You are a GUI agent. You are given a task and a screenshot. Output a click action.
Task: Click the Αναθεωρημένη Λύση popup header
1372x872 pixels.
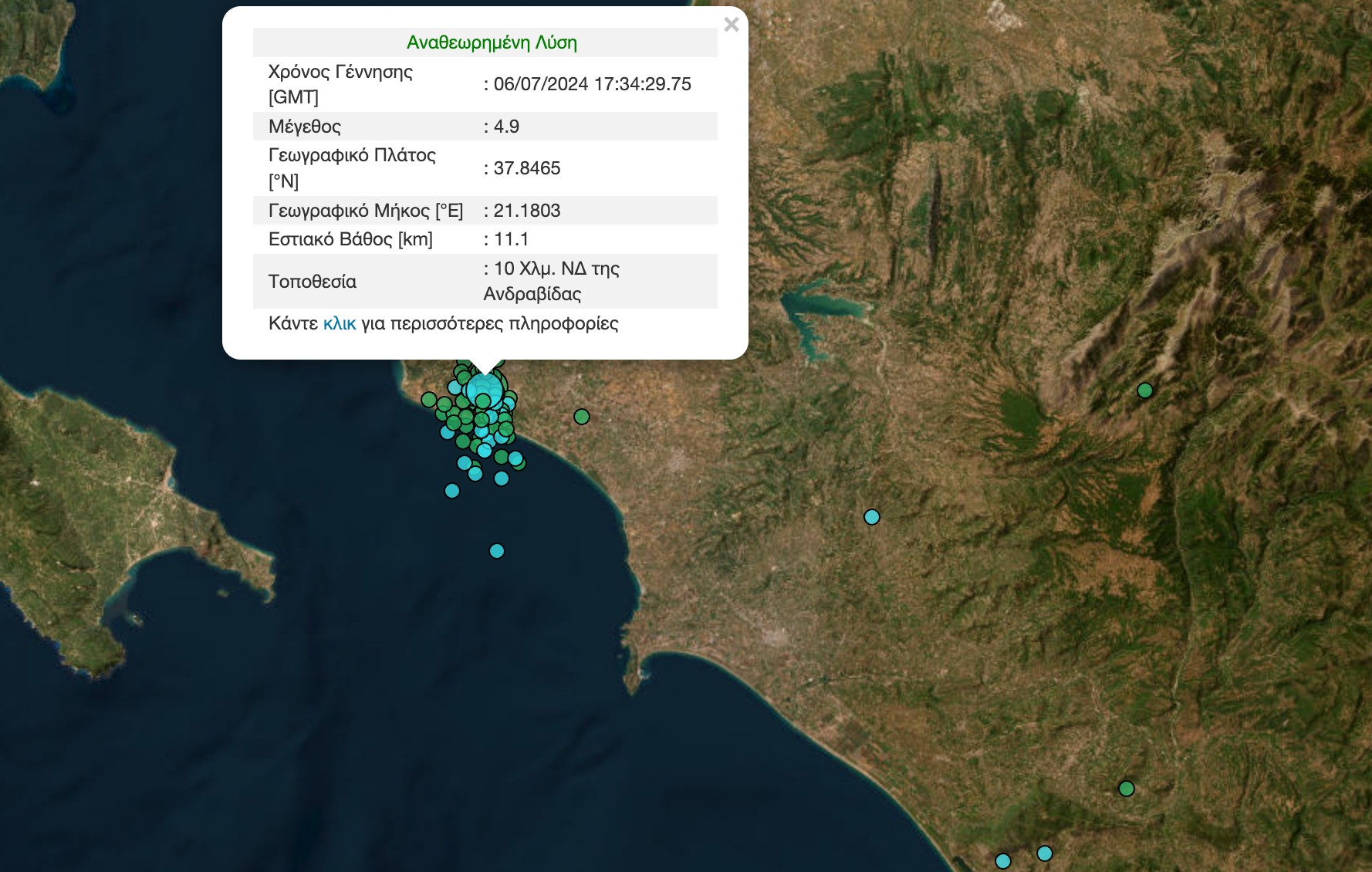(492, 42)
